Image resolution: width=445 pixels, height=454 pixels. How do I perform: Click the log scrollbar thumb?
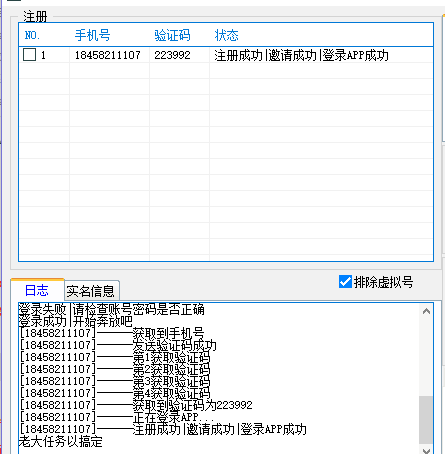click(426, 419)
